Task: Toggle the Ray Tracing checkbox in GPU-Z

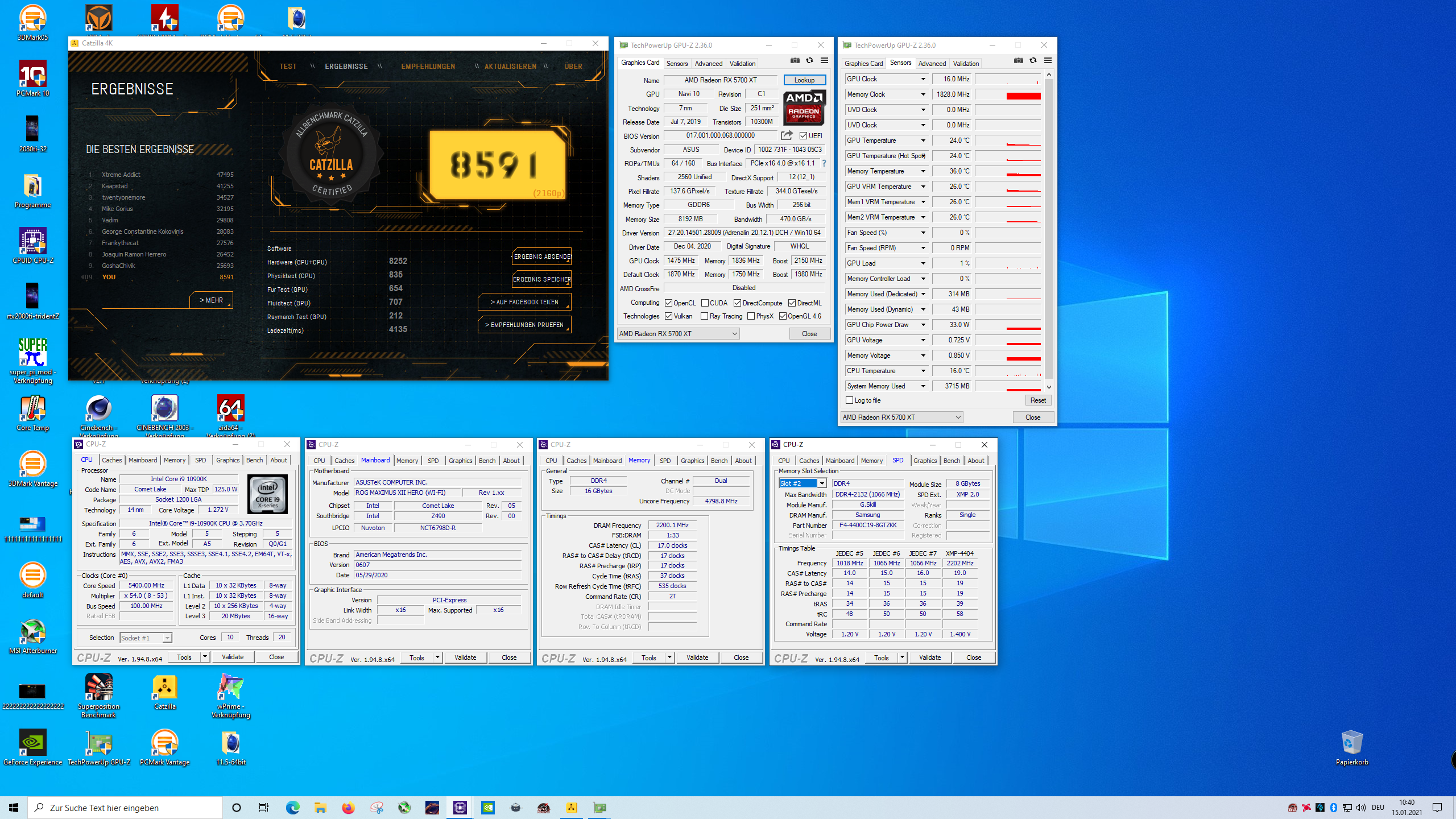Action: point(705,316)
